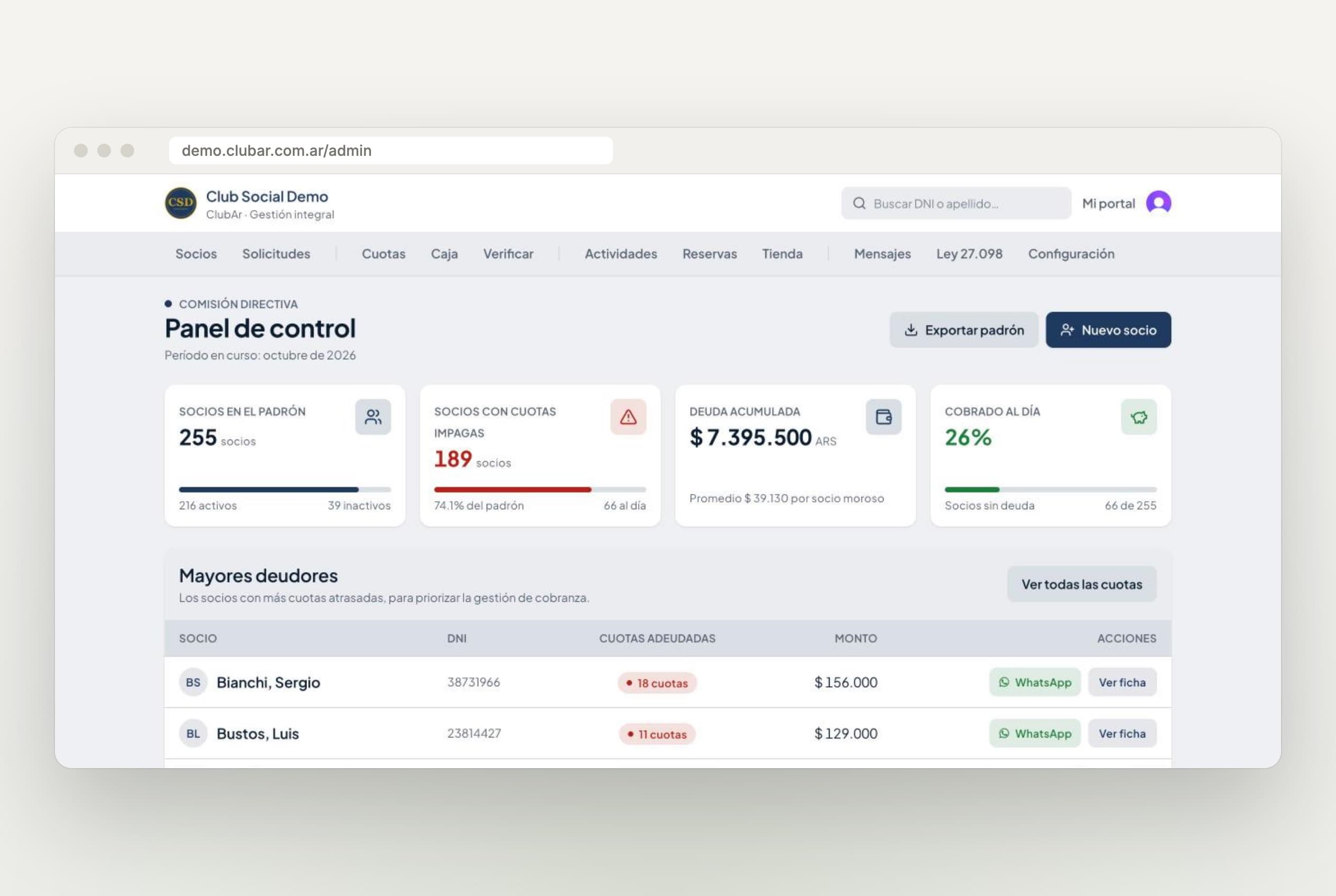Image resolution: width=1336 pixels, height=896 pixels.
Task: Send WhatsApp to Bianchi, Sergio
Action: tap(1034, 682)
